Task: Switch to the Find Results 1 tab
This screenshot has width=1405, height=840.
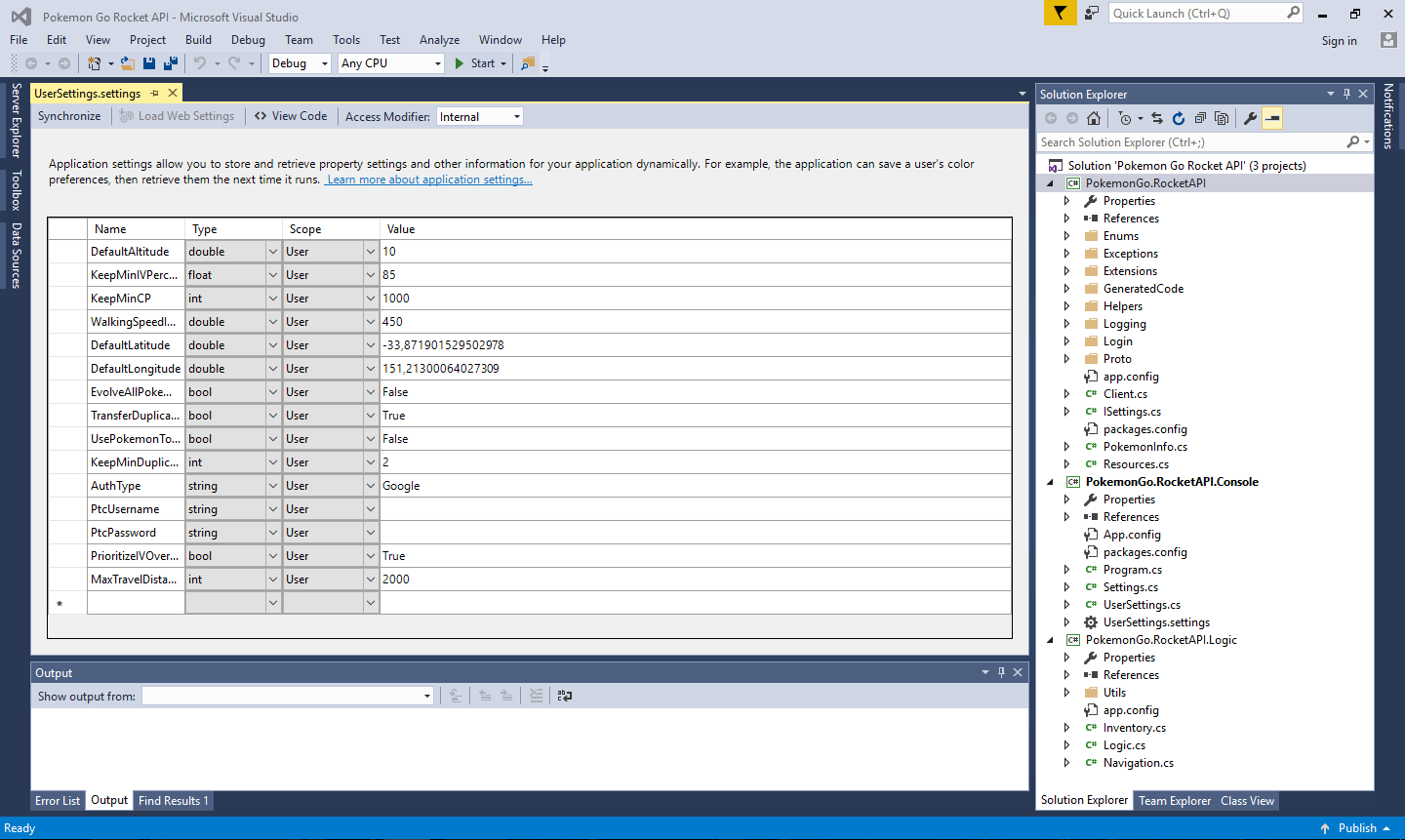Action: 174,801
